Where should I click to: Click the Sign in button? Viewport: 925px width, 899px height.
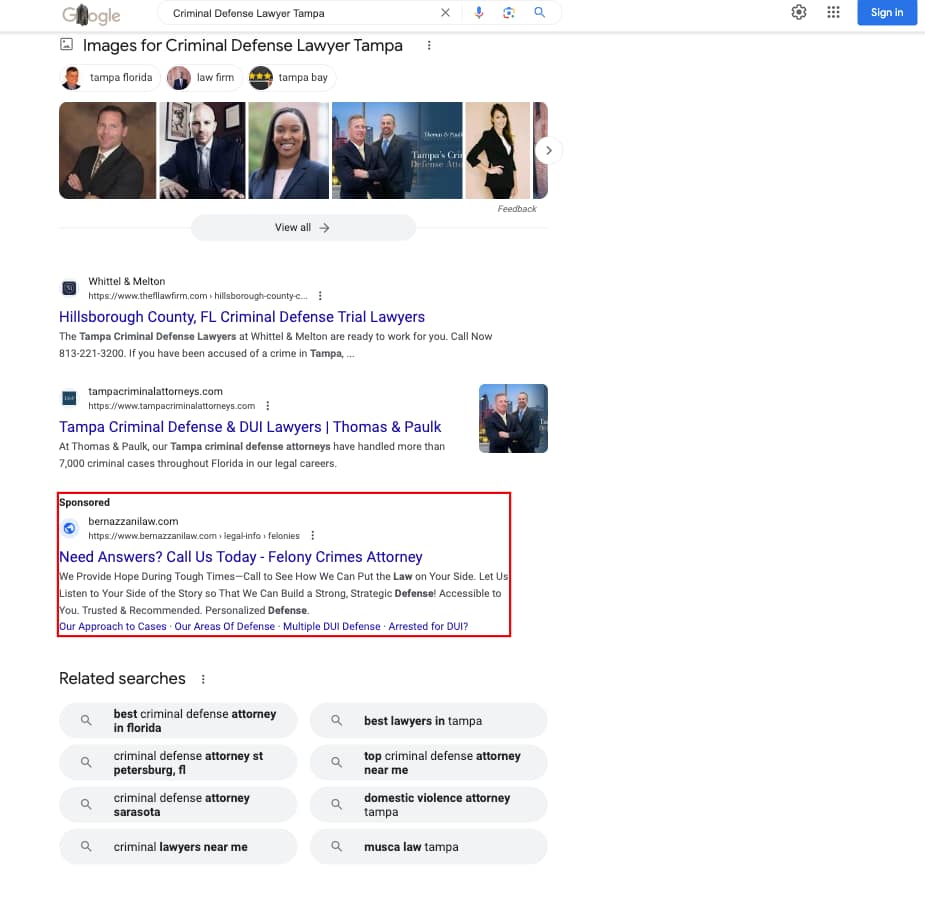tap(887, 12)
